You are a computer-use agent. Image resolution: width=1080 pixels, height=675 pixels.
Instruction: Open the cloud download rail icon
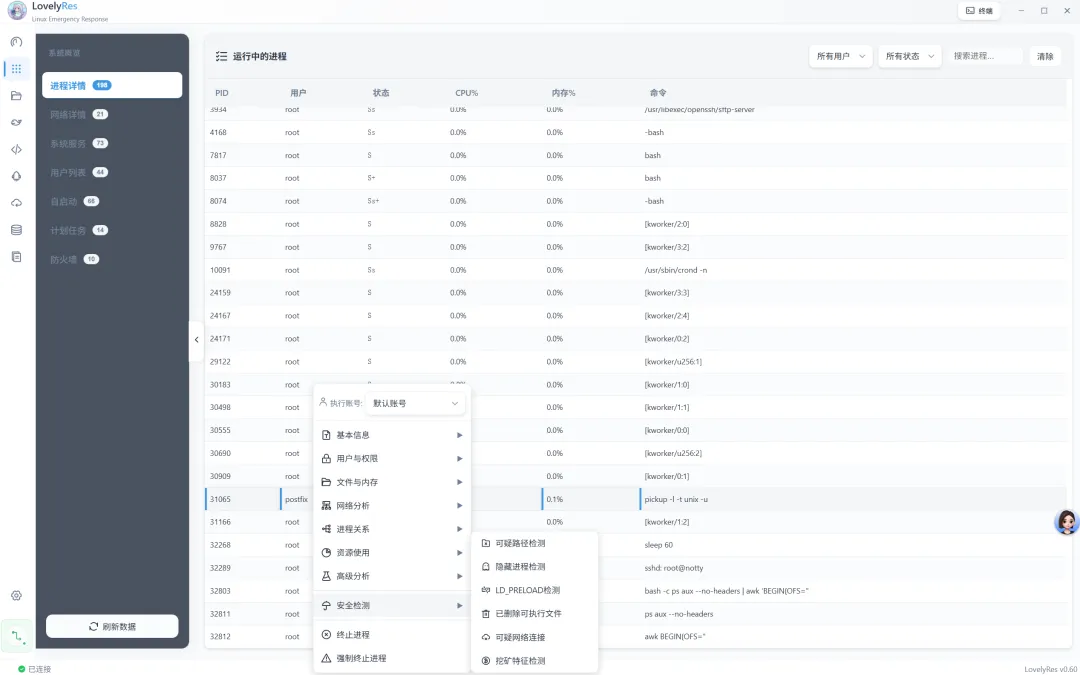coord(16,203)
